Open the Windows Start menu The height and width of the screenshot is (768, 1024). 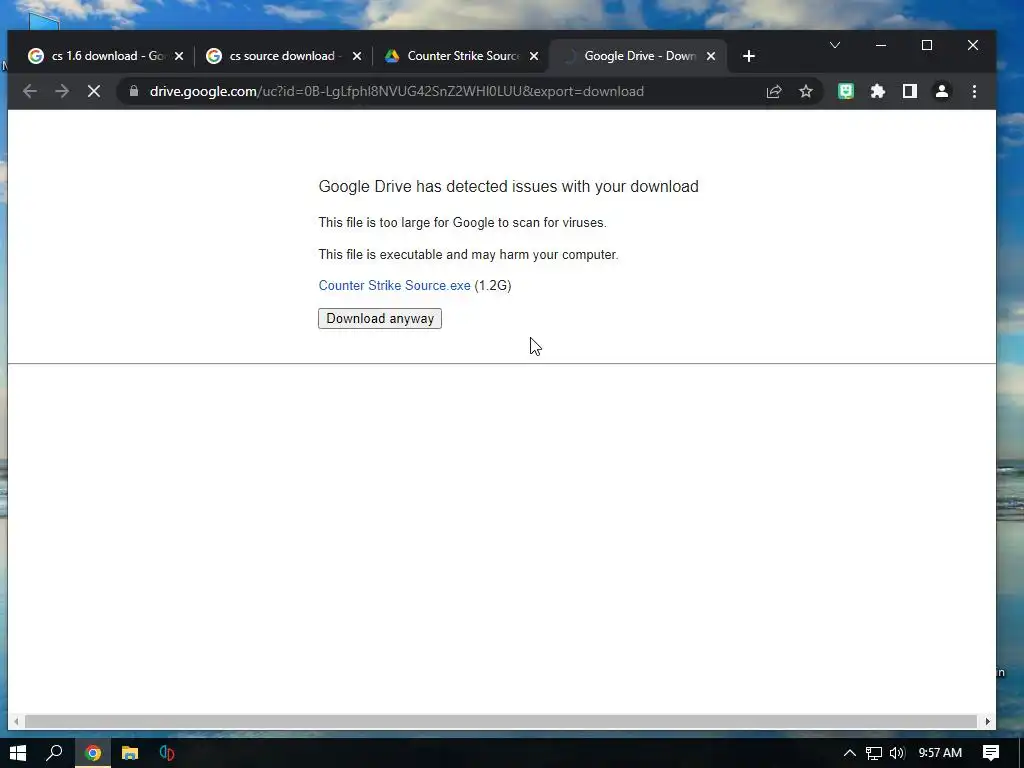point(18,753)
